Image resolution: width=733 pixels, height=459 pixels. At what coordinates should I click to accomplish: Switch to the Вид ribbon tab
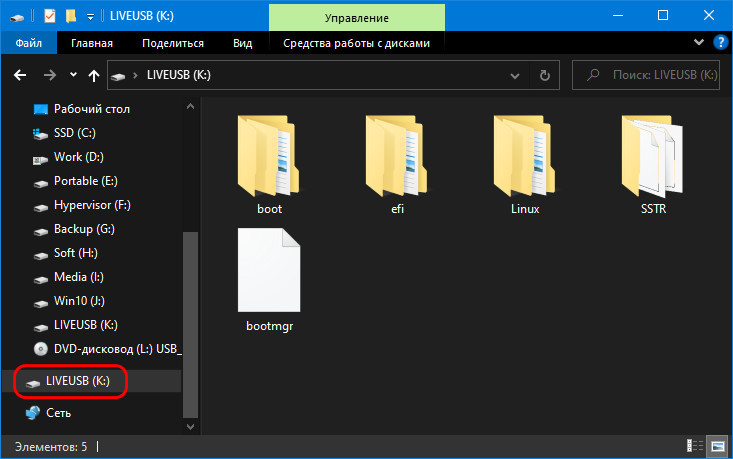point(243,43)
